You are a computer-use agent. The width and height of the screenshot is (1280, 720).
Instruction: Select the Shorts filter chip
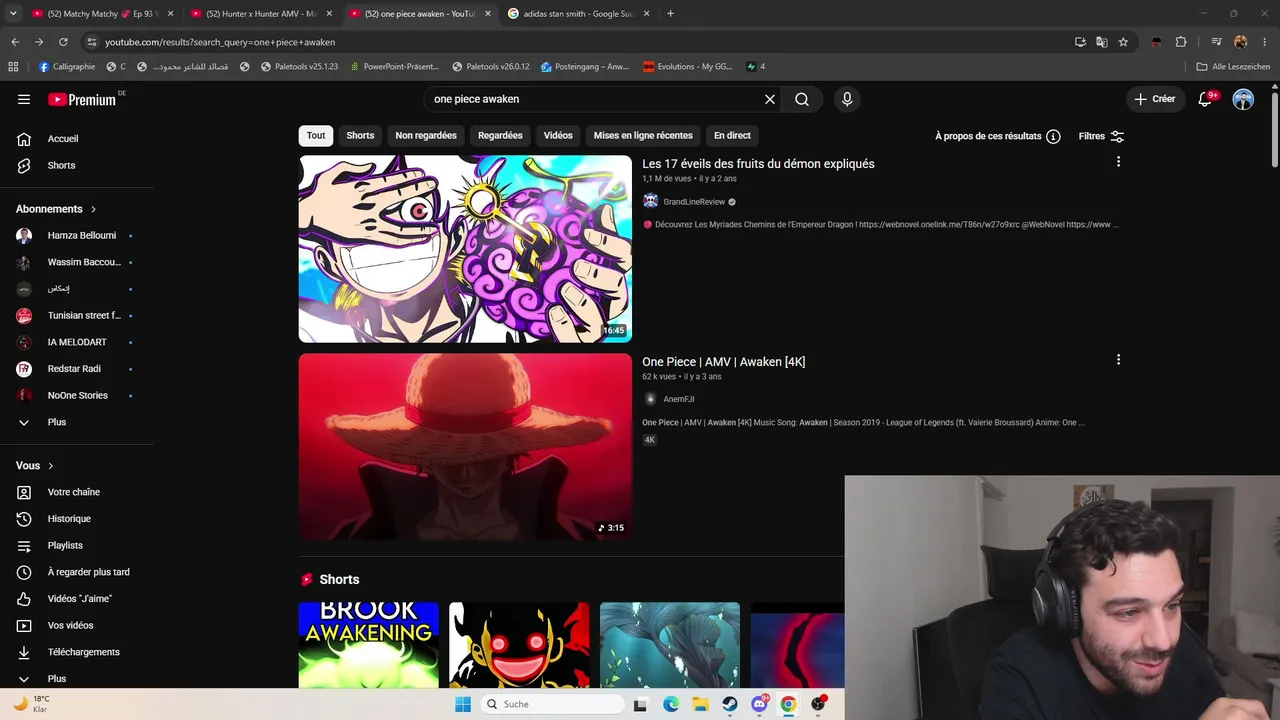click(x=360, y=136)
